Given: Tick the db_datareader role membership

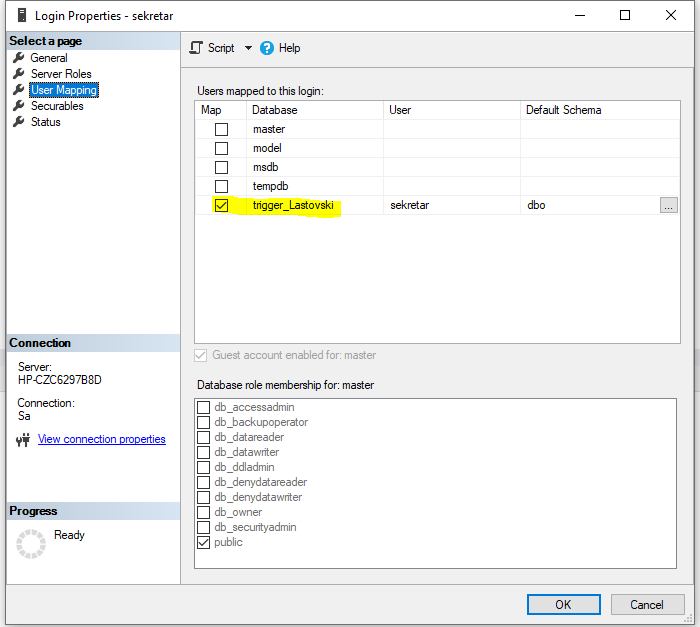Looking at the screenshot, I should (x=204, y=437).
